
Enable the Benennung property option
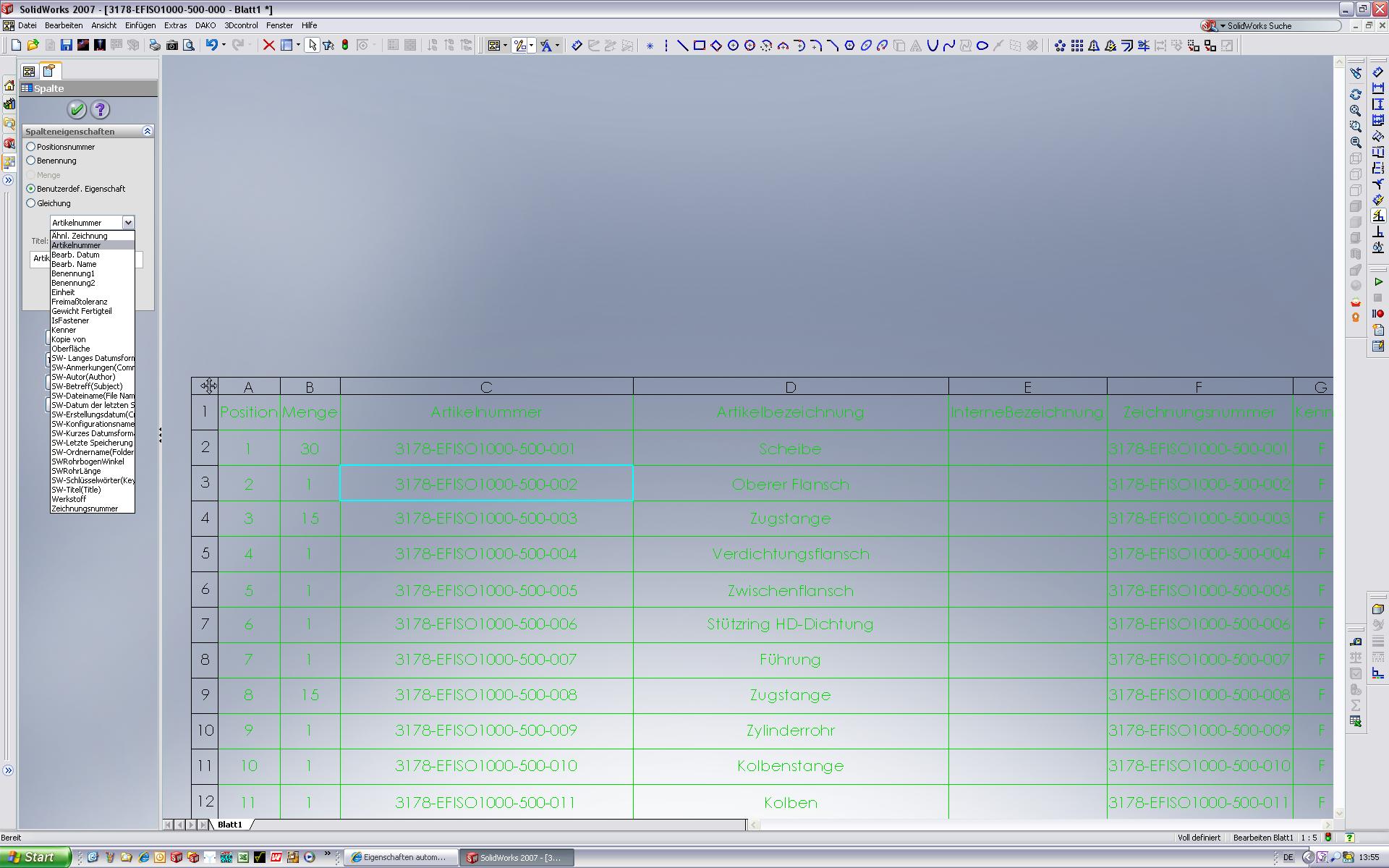pyautogui.click(x=31, y=161)
